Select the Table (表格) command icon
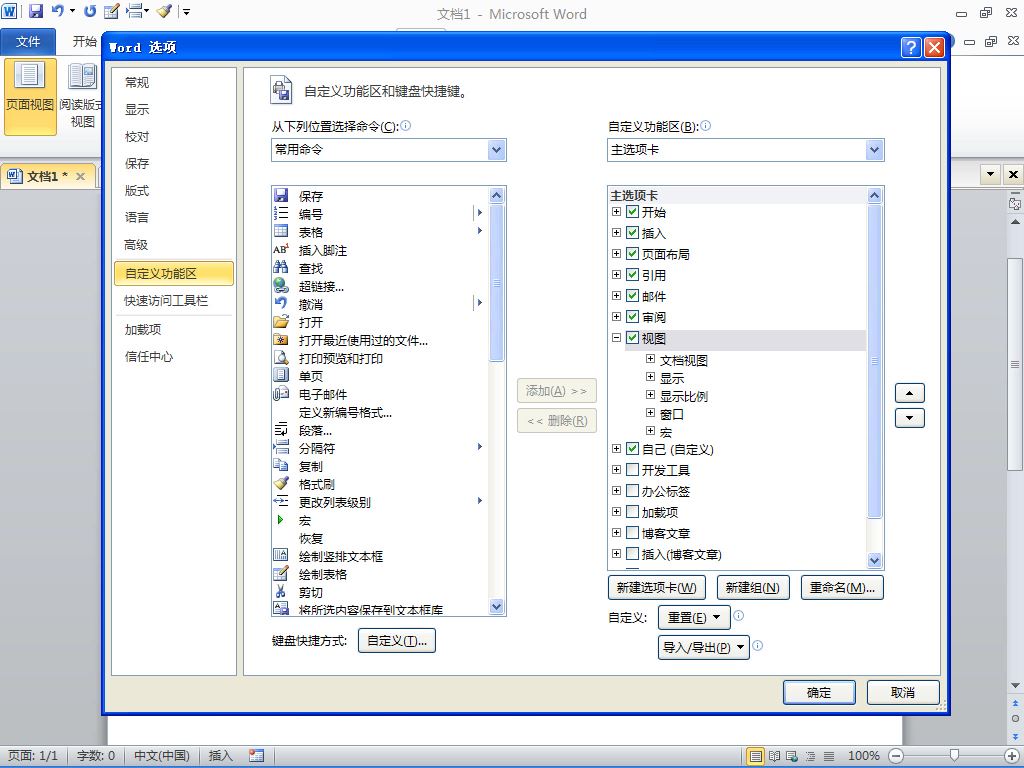This screenshot has height=768, width=1024. point(281,231)
